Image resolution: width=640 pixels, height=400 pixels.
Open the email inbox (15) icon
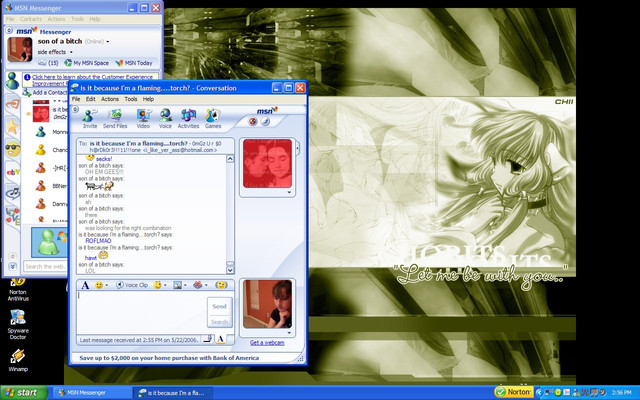tap(48, 63)
